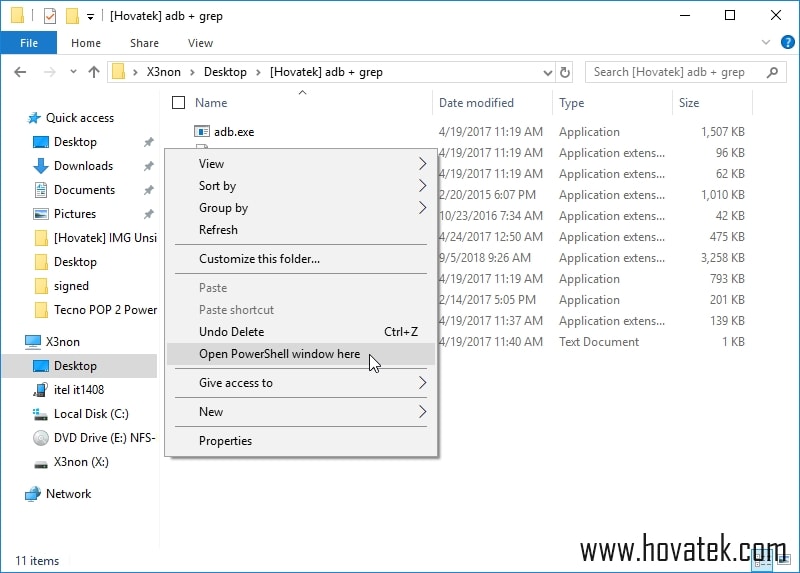Click the X3non computer monitor icon
This screenshot has height=573, width=800.
(33, 342)
